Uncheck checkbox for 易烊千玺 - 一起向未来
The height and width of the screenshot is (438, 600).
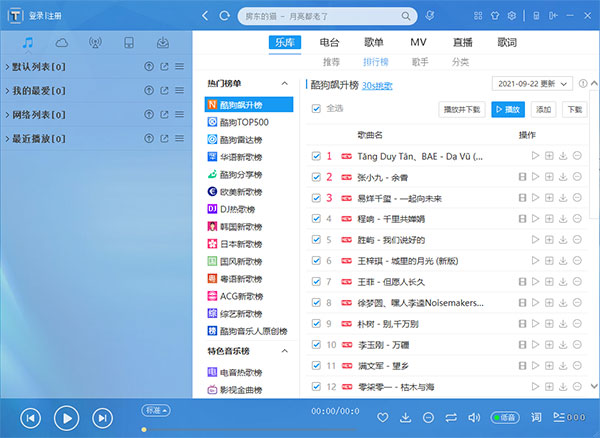click(x=316, y=198)
